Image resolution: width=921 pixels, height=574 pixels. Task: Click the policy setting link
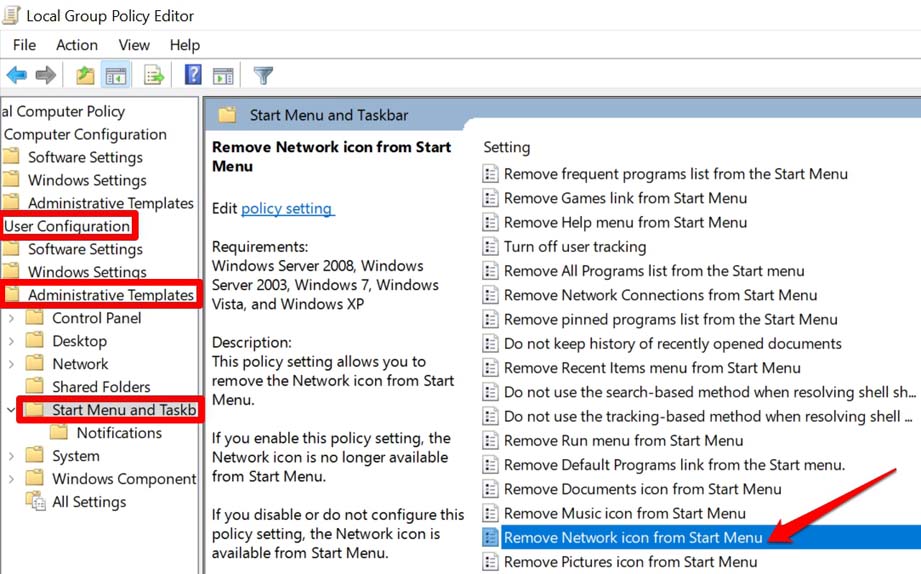coord(287,209)
